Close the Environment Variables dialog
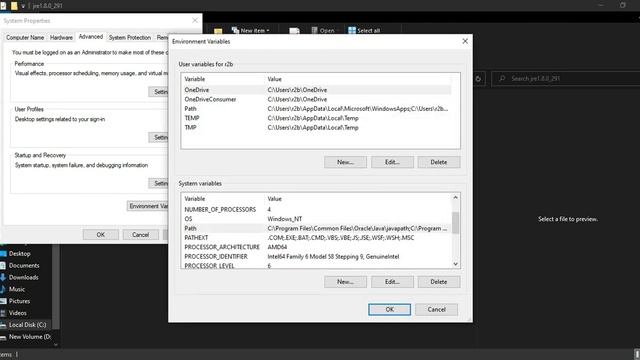The image size is (640, 360). [x=465, y=41]
